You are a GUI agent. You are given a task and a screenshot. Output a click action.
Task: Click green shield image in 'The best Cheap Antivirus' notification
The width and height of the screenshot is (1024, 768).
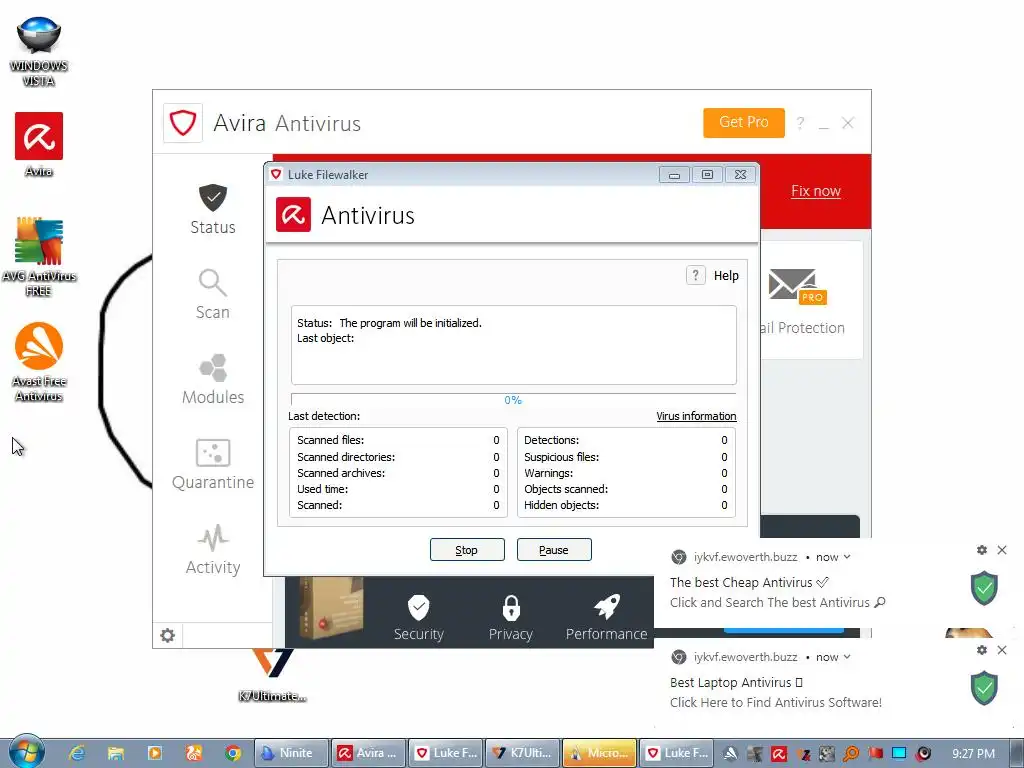984,588
